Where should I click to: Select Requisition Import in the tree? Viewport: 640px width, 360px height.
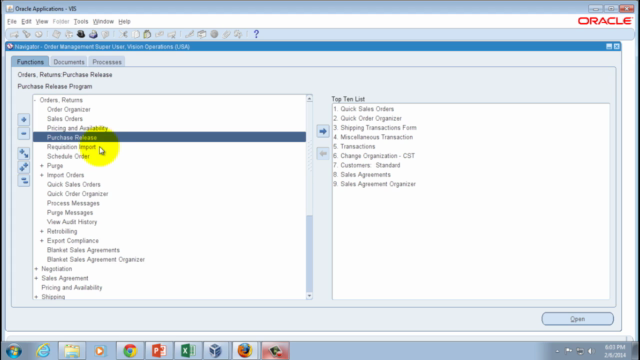pyautogui.click(x=71, y=147)
